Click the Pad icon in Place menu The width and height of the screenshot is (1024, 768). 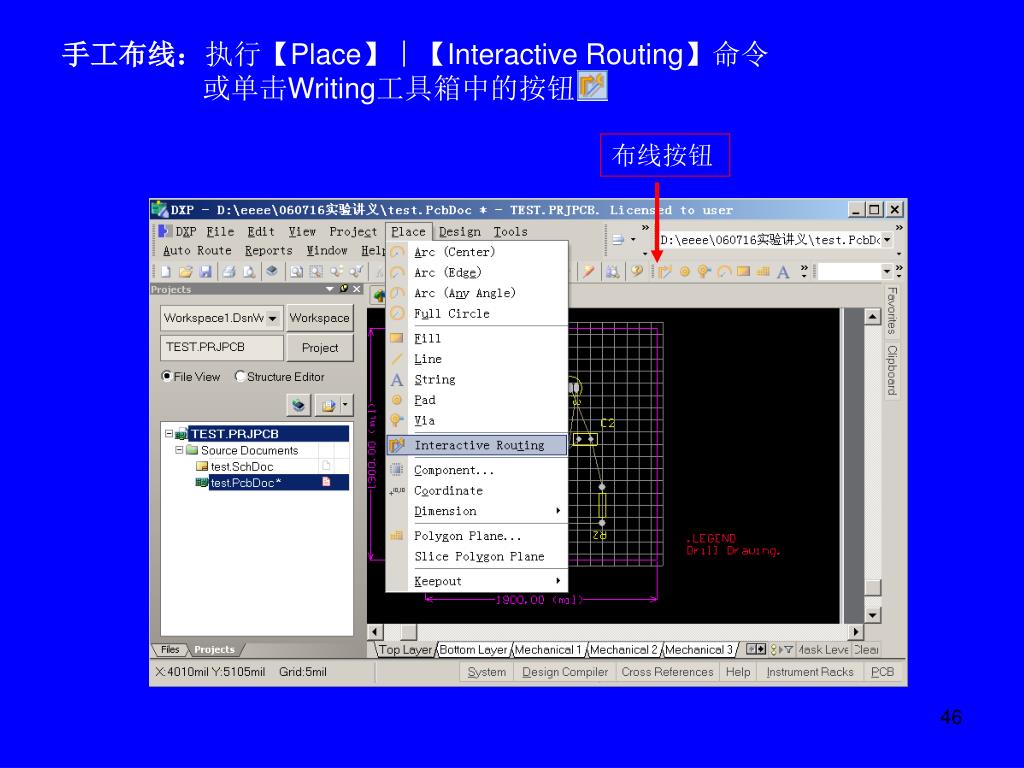coord(397,400)
